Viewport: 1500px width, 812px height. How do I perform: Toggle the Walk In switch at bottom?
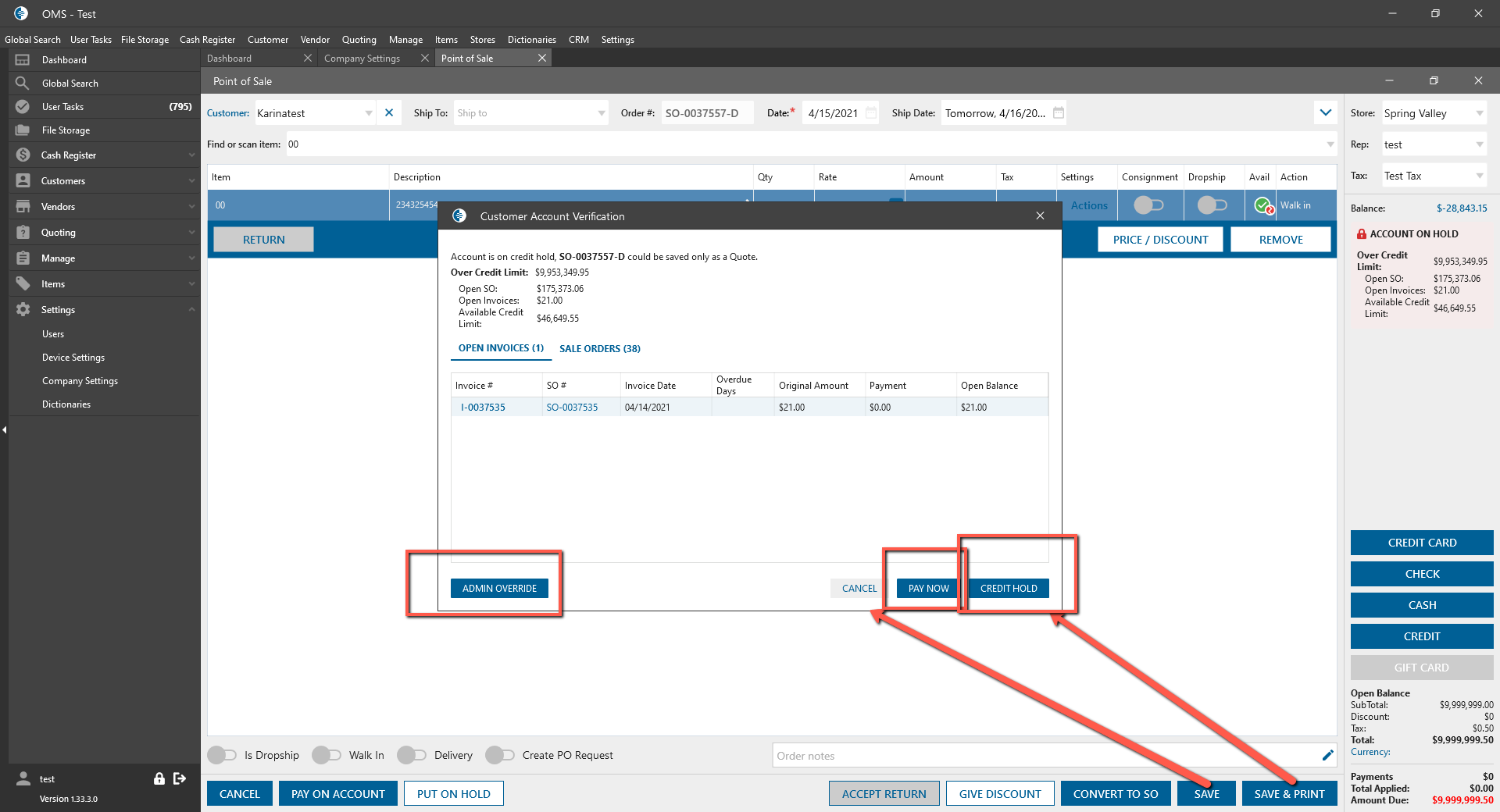click(327, 755)
